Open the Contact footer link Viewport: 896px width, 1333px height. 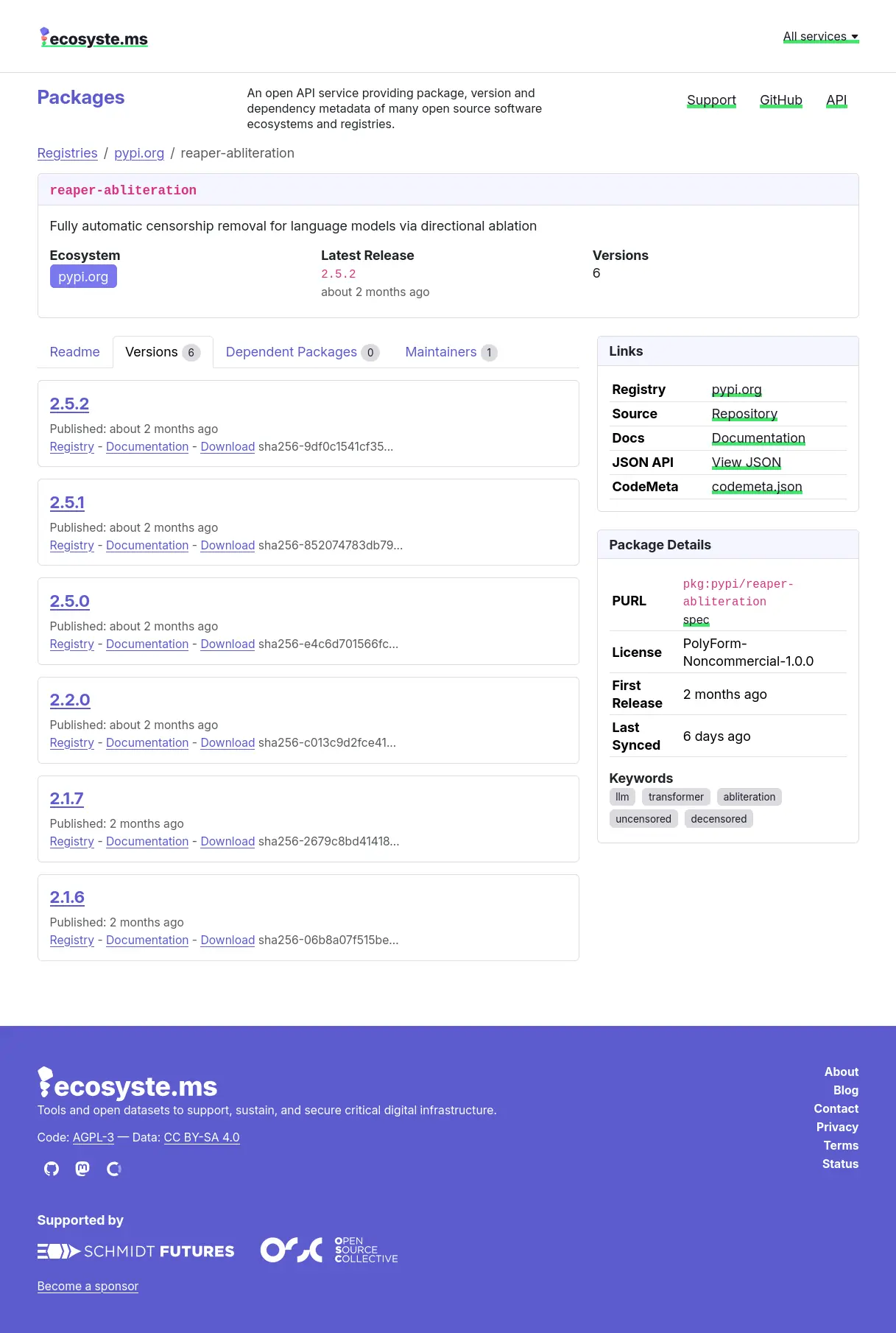(x=836, y=1108)
